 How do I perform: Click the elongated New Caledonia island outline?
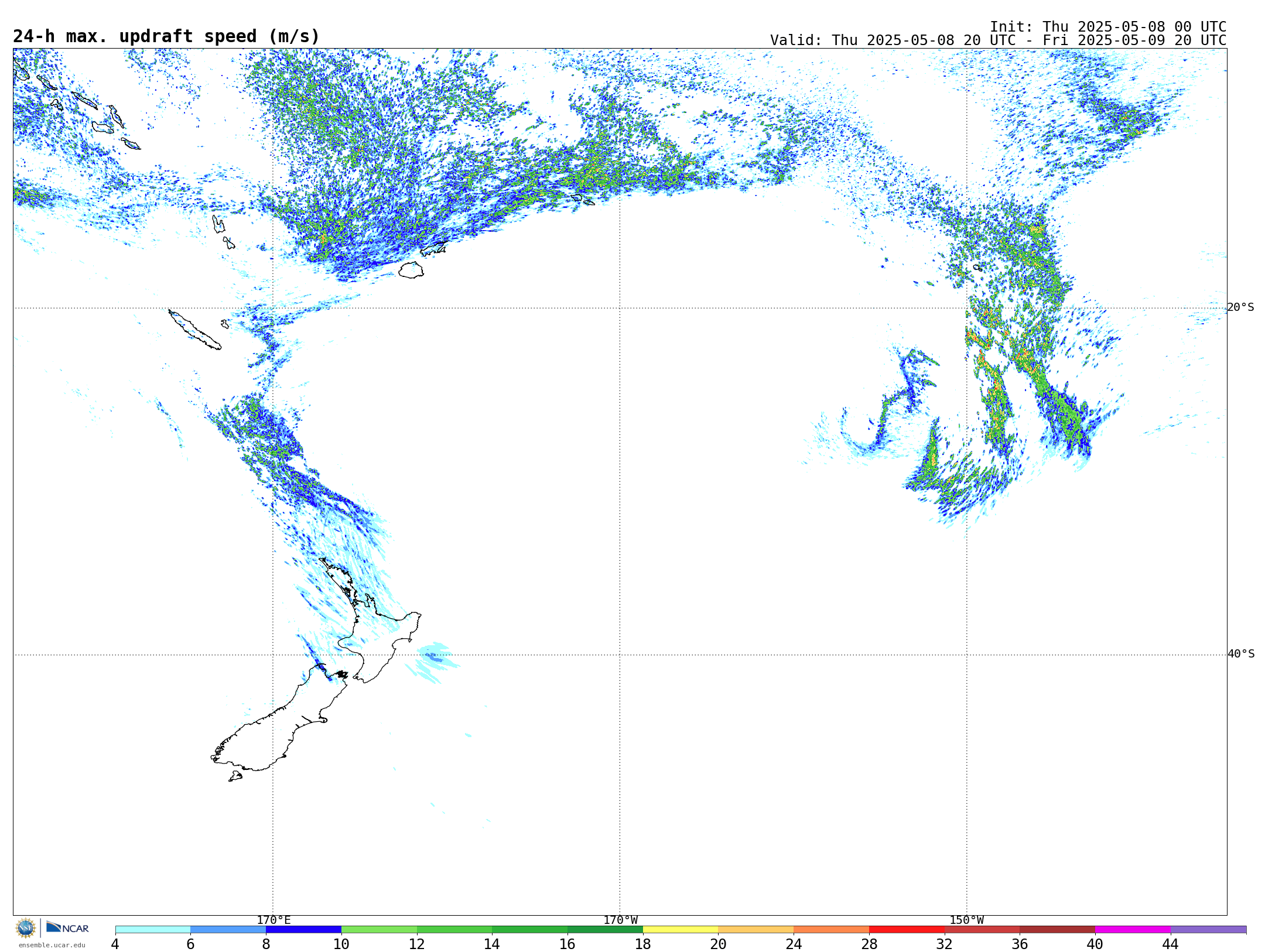(x=195, y=330)
